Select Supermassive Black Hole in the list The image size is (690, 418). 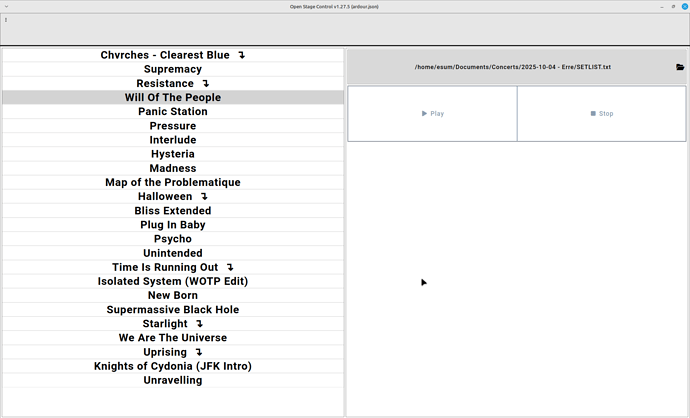coord(173,310)
